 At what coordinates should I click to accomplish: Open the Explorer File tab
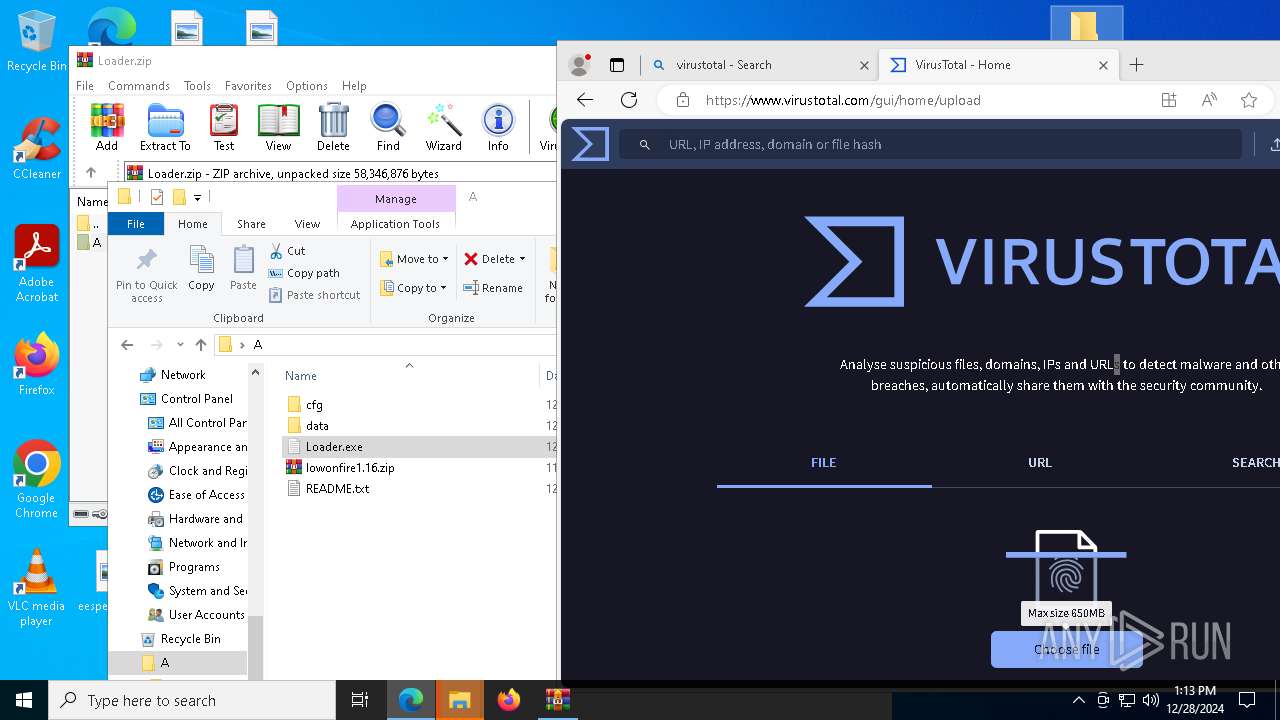(136, 224)
